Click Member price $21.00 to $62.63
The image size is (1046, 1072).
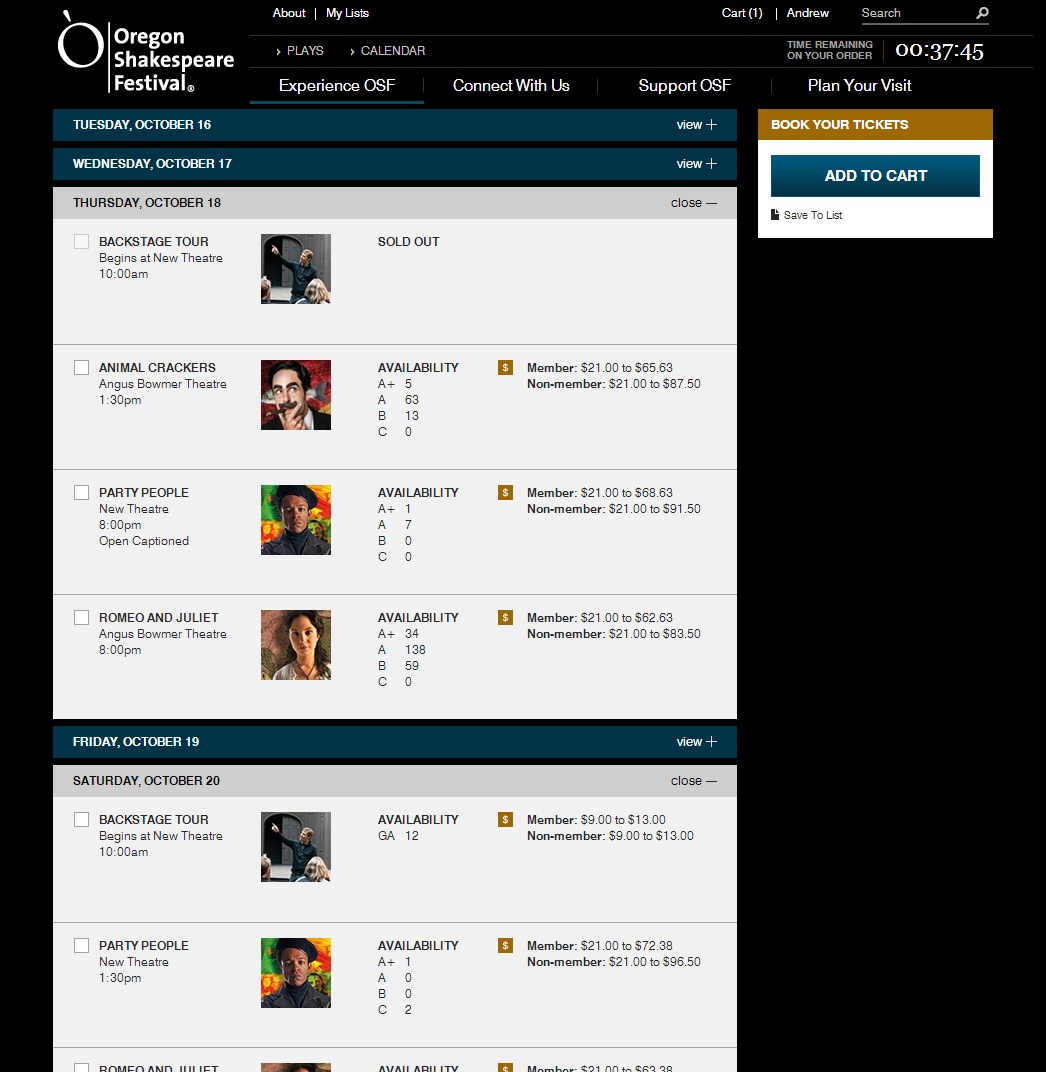600,618
